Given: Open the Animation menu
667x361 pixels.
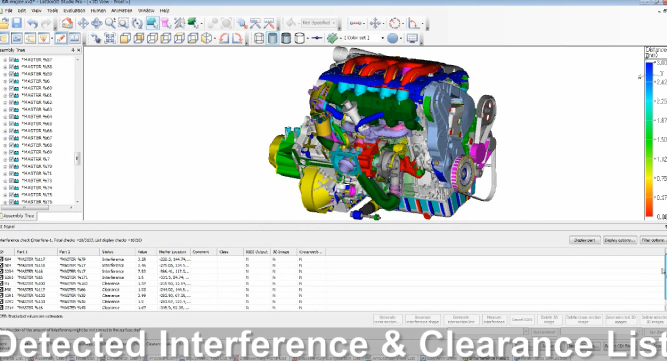Looking at the screenshot, I should pyautogui.click(x=122, y=10).
